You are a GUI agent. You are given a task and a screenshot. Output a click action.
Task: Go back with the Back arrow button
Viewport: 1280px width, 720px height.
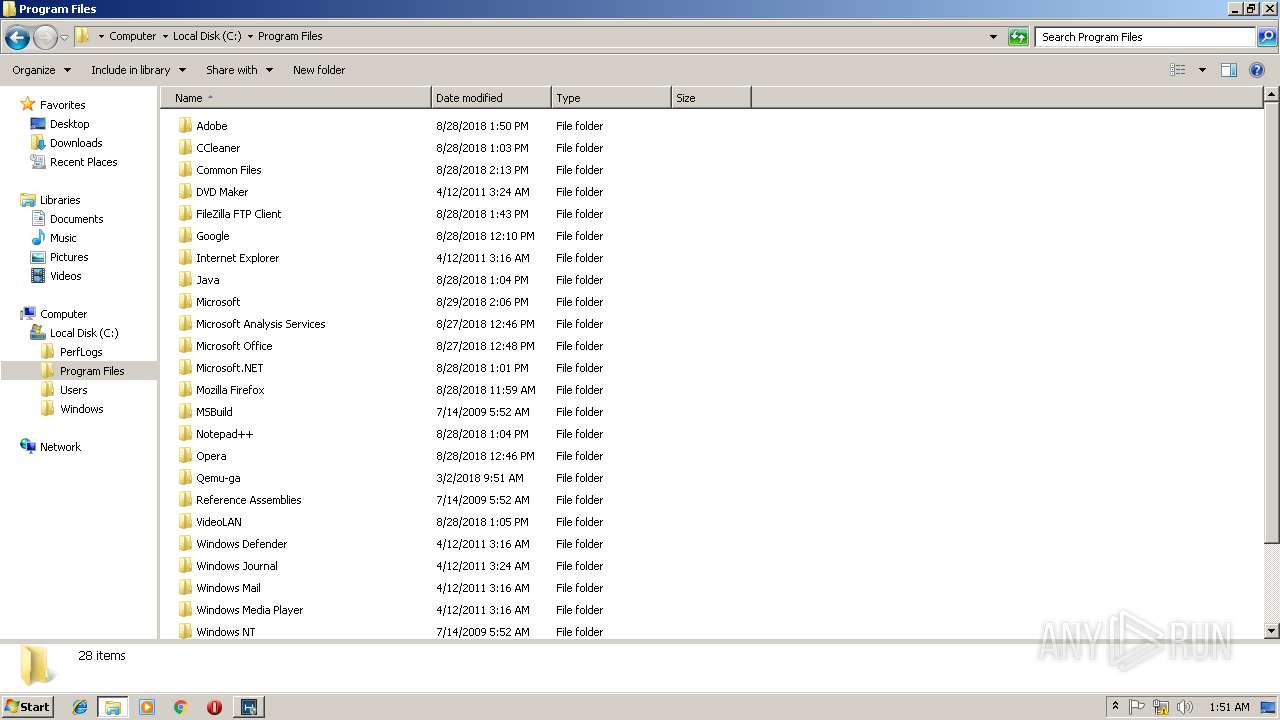(x=17, y=38)
